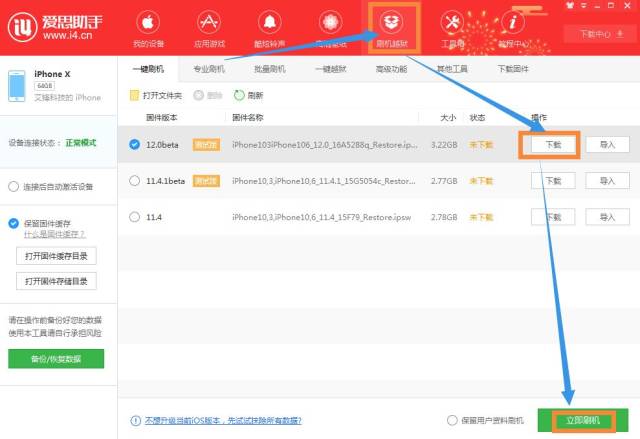Open 应用游戏 apps and games icon
Viewport: 640px width, 439px height.
[209, 22]
